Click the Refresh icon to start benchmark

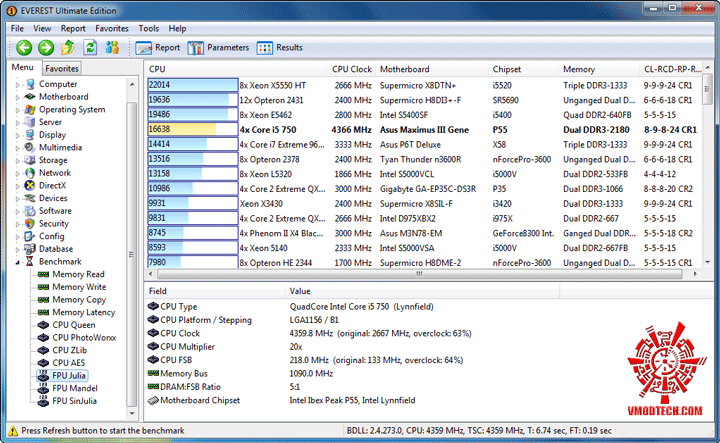coord(90,47)
